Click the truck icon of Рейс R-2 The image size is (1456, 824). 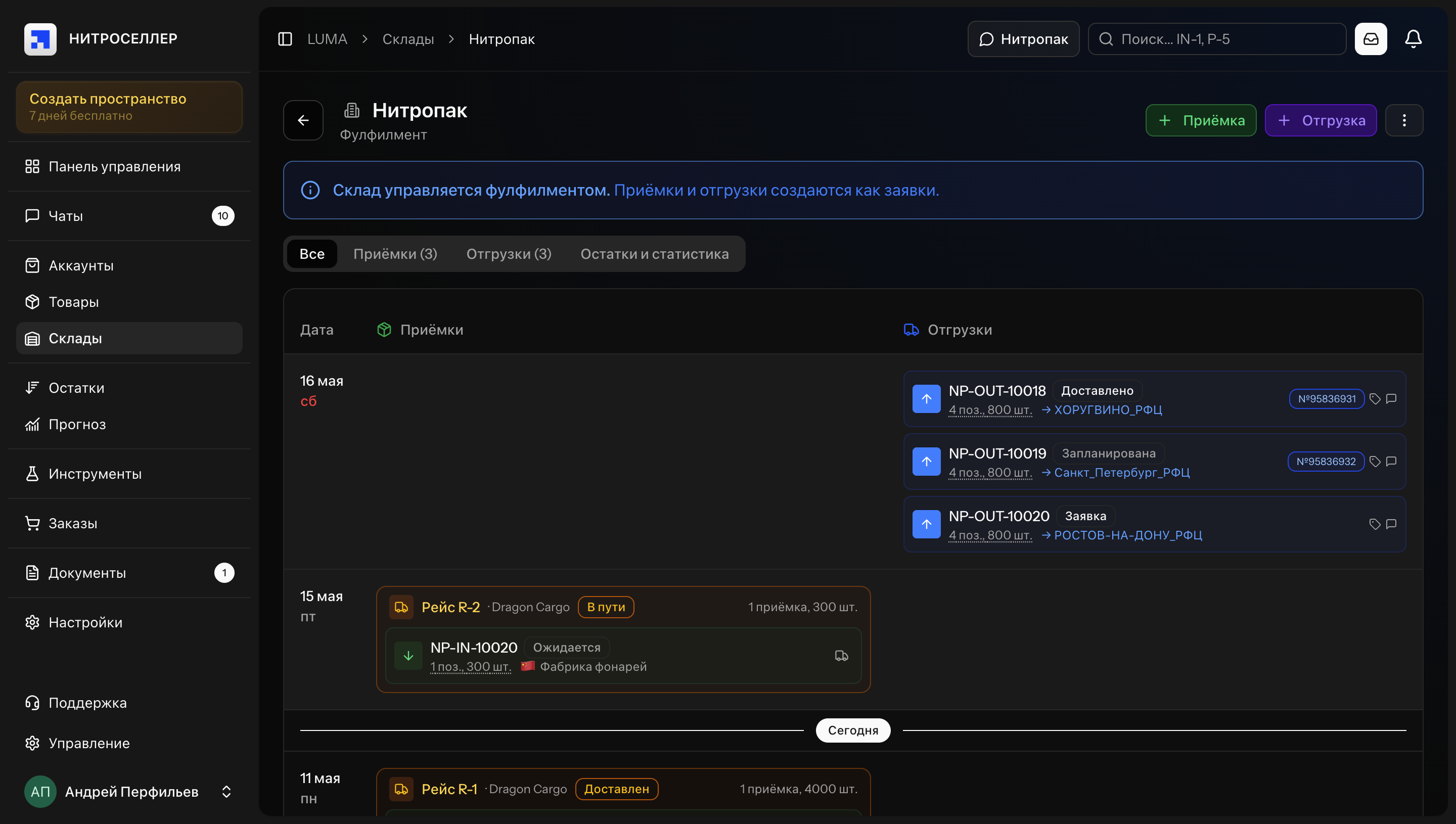[x=401, y=607]
